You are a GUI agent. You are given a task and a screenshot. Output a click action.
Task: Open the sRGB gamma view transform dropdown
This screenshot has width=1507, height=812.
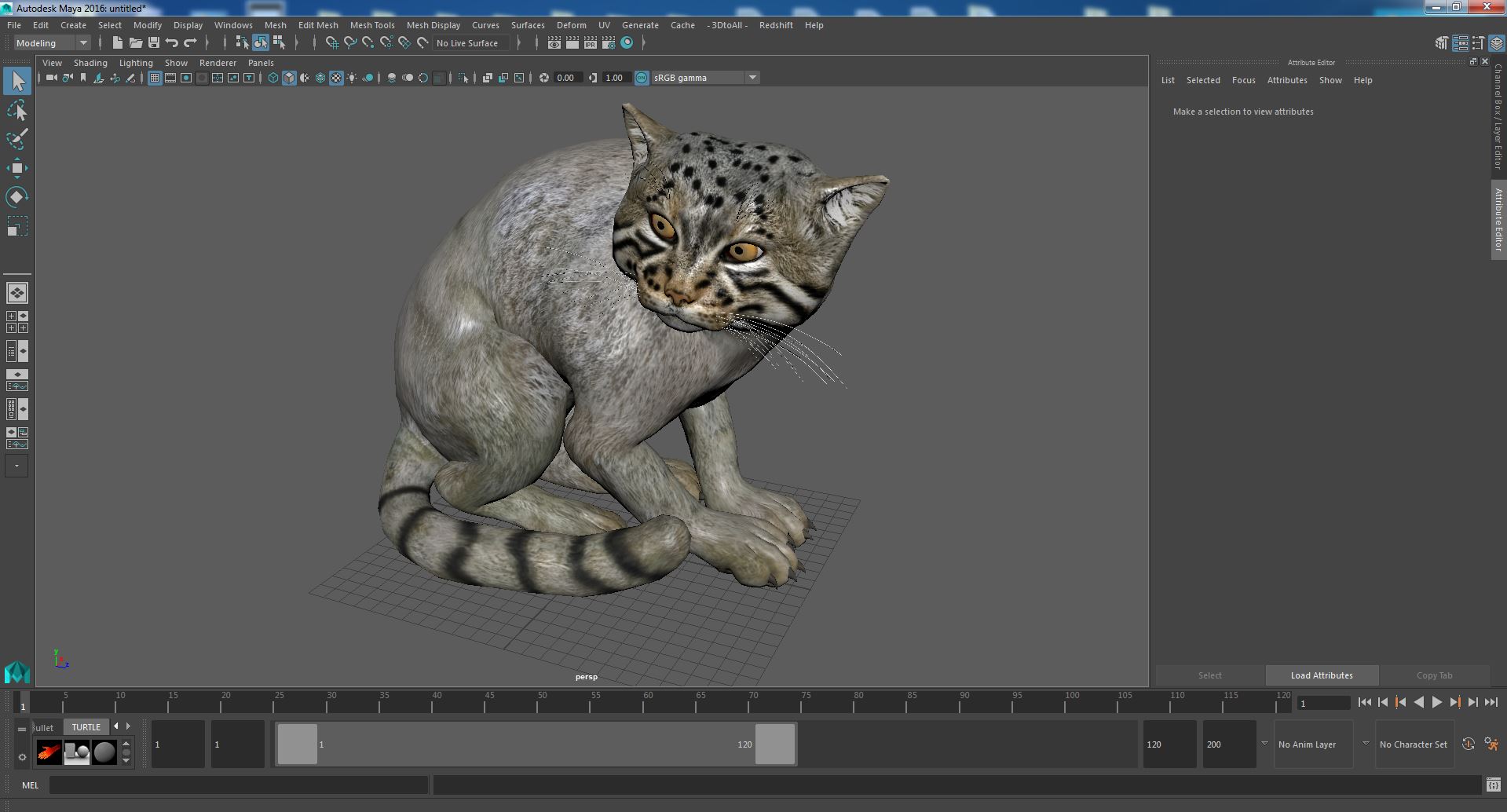[704, 78]
